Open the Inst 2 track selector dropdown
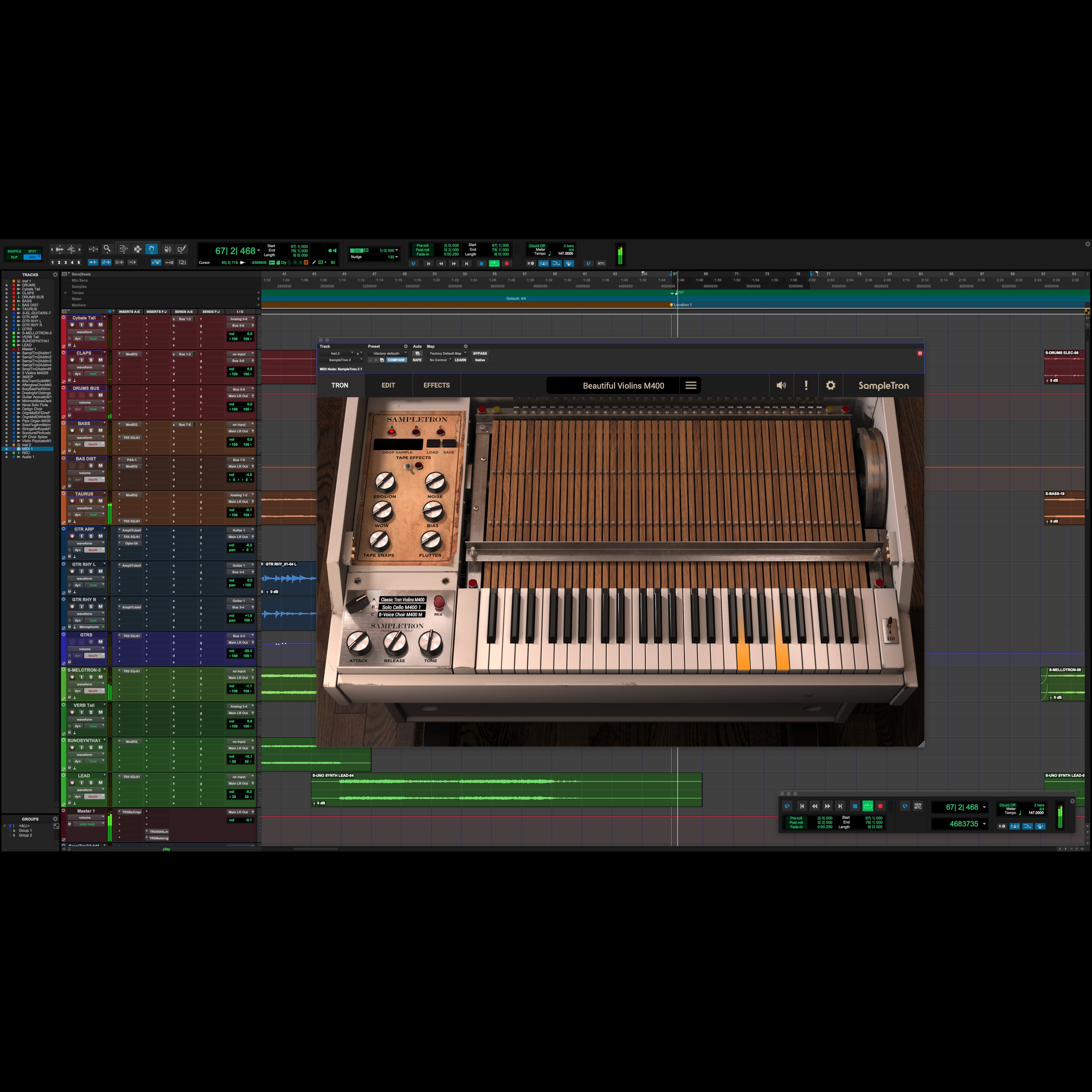The height and width of the screenshot is (1092, 1092). tap(337, 353)
